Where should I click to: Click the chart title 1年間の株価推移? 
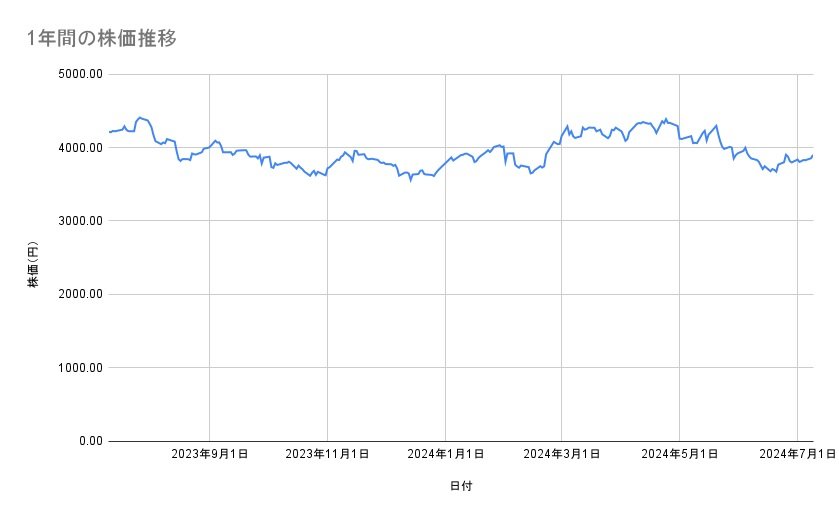103,38
